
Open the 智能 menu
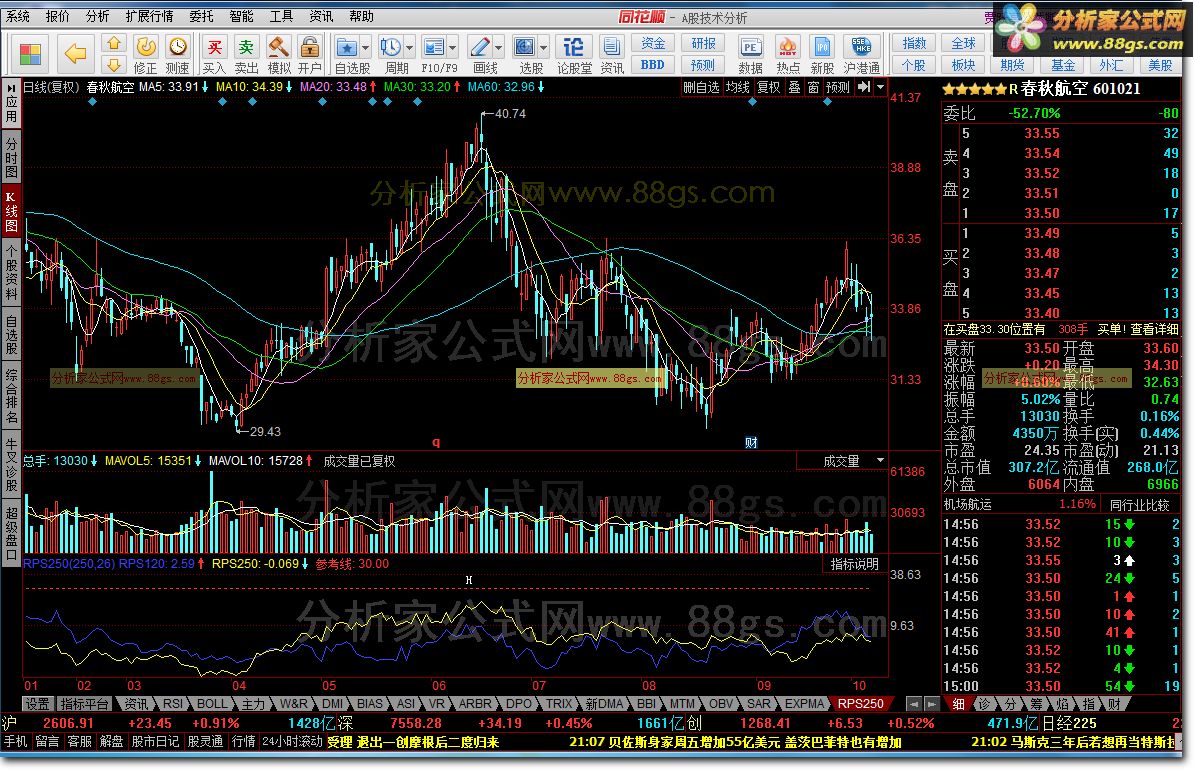[242, 16]
